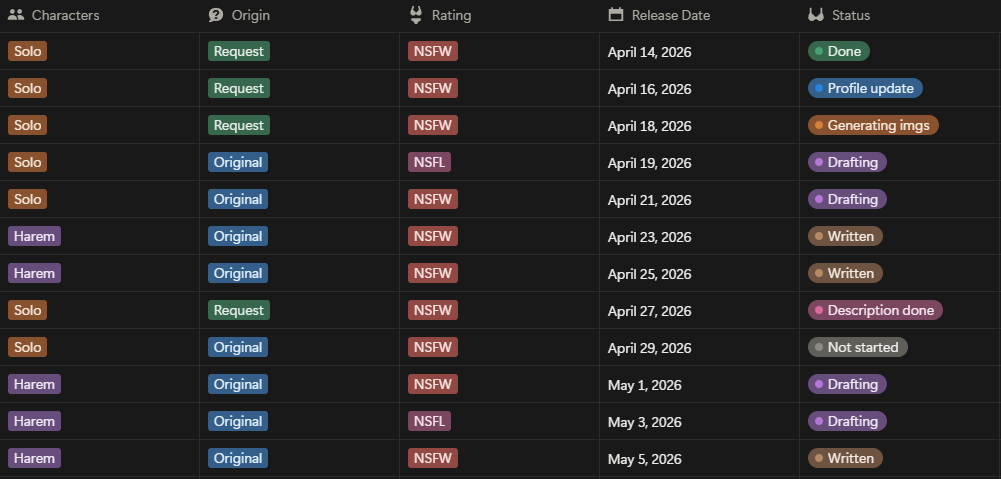
Task: Click NSFW rating in May 5 row
Action: [433, 459]
